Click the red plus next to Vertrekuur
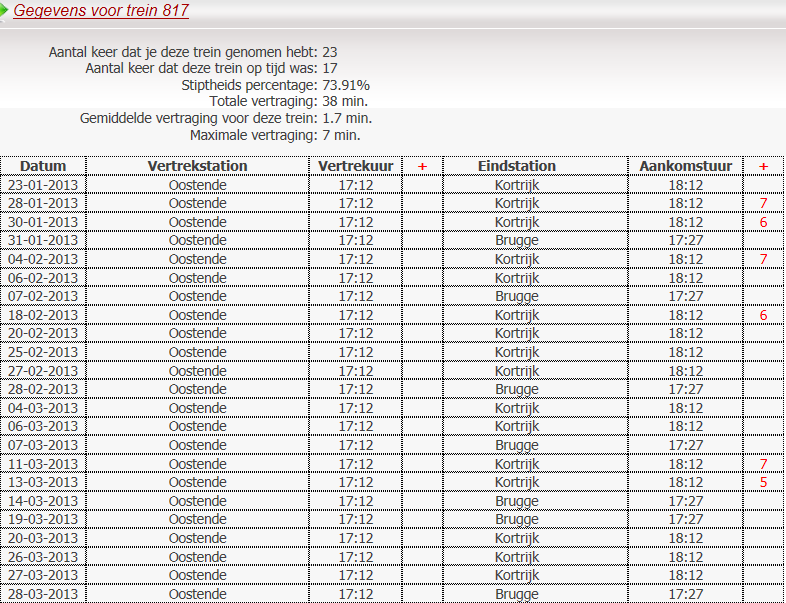Image resolution: width=786 pixels, height=603 pixels. click(x=423, y=166)
